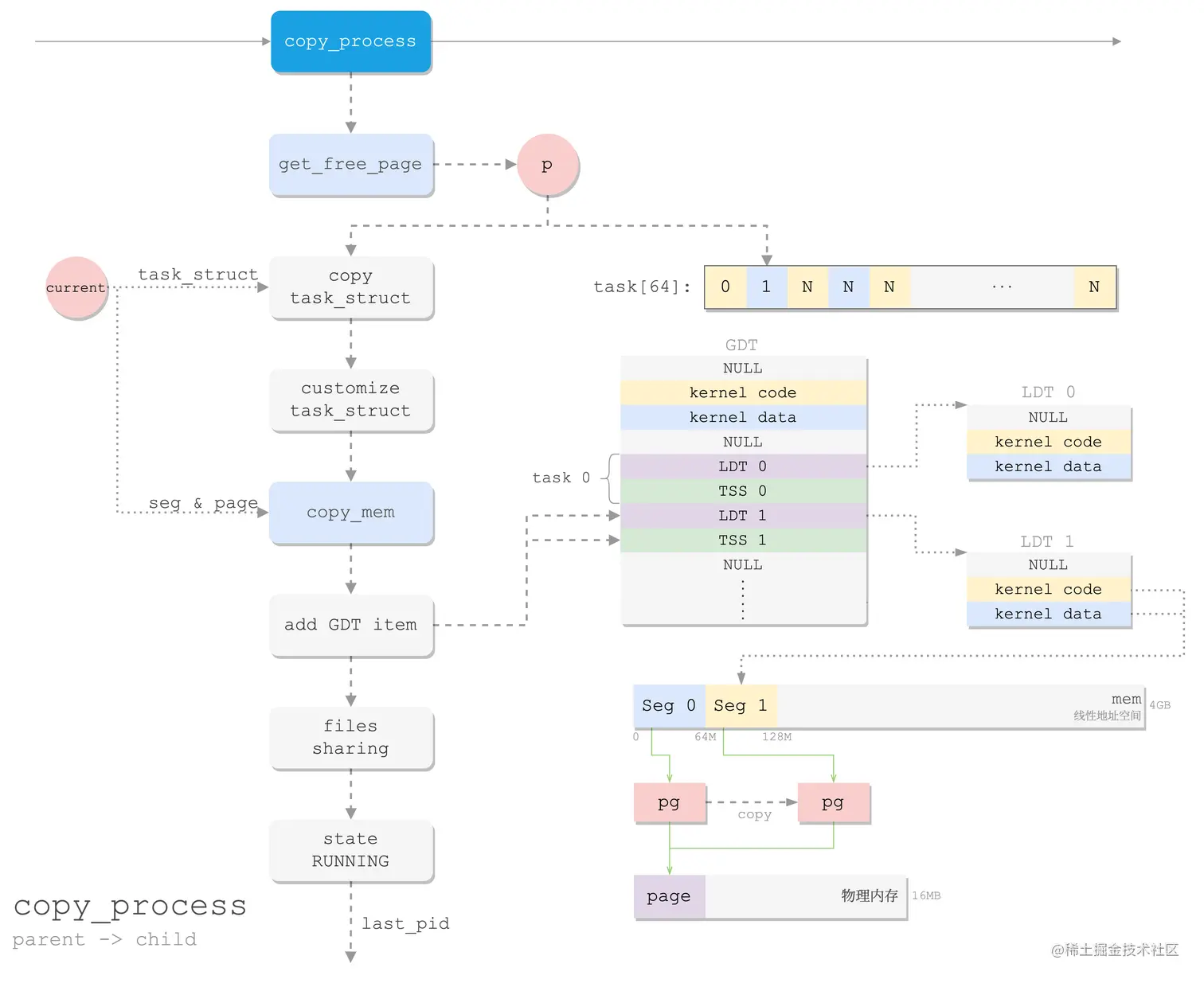Click task array cell 0

click(726, 287)
